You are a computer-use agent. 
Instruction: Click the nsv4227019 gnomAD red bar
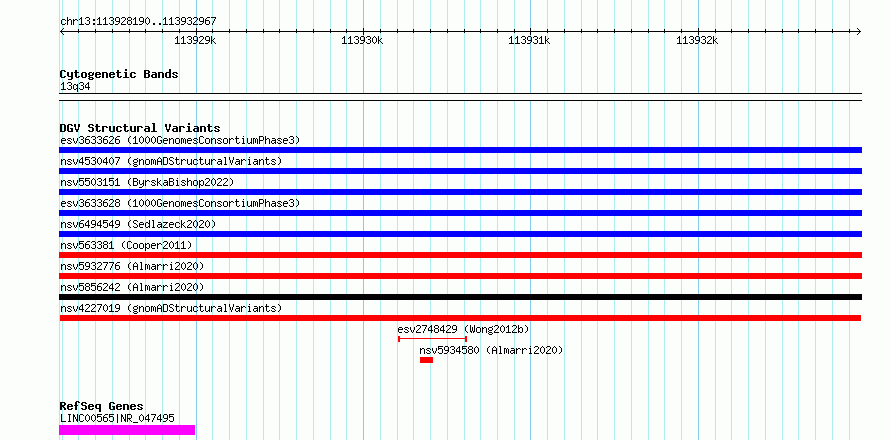coord(460,318)
